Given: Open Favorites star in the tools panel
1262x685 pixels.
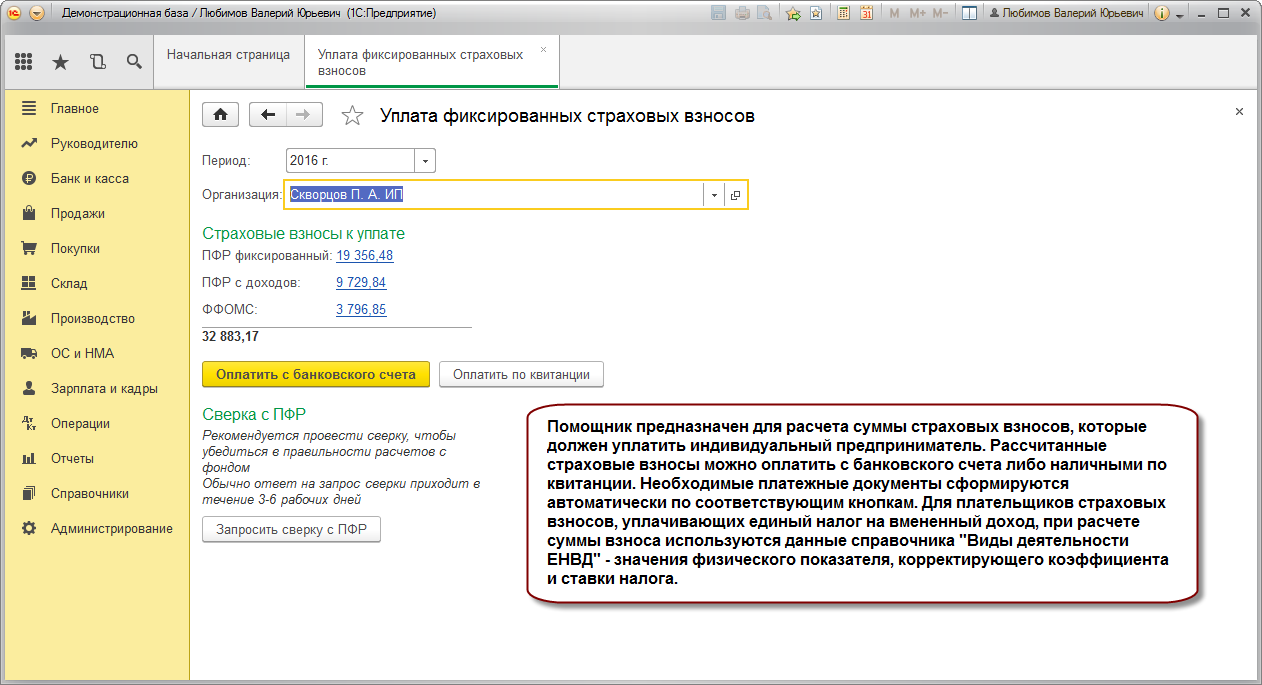Looking at the screenshot, I should click(x=60, y=62).
